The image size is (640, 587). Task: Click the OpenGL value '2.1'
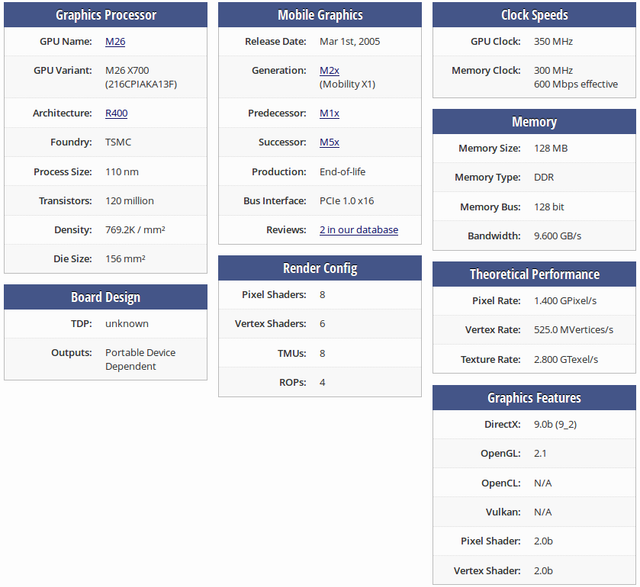point(540,454)
